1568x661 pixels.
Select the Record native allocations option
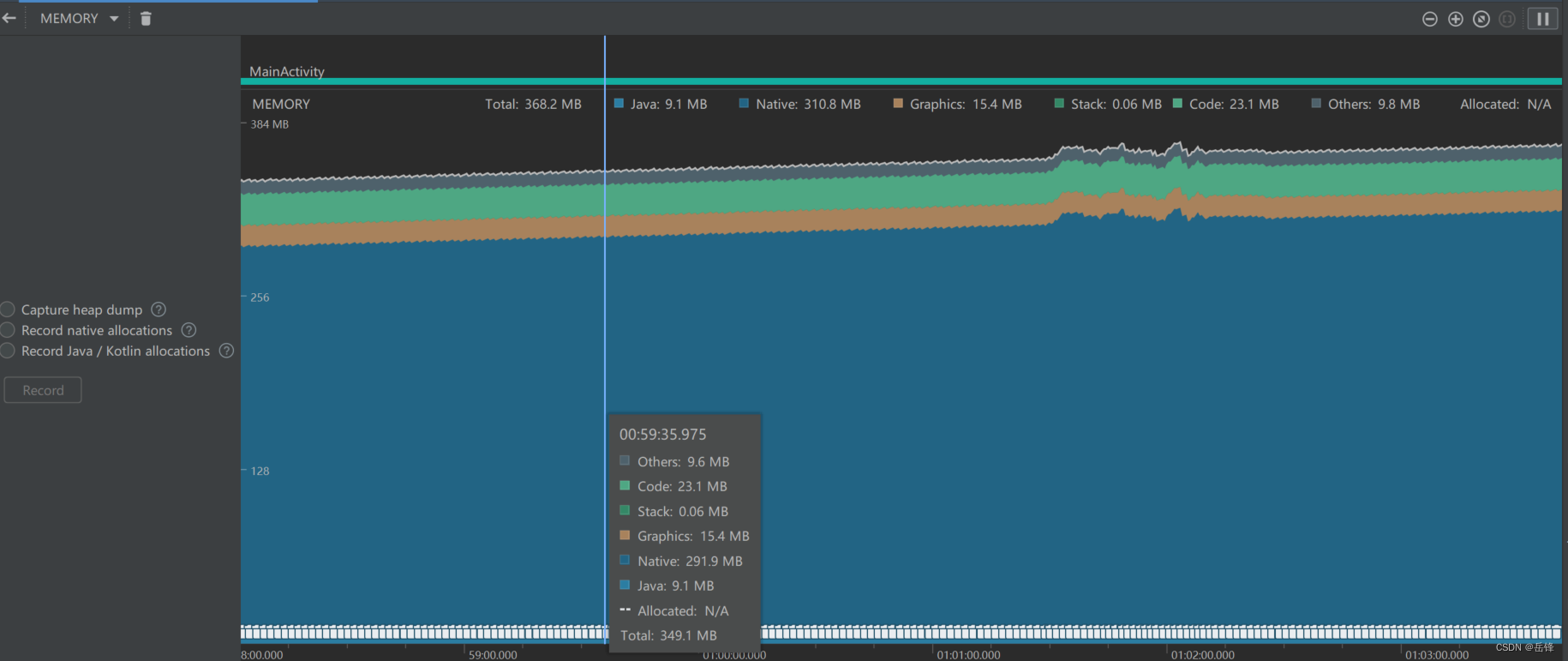(9, 330)
